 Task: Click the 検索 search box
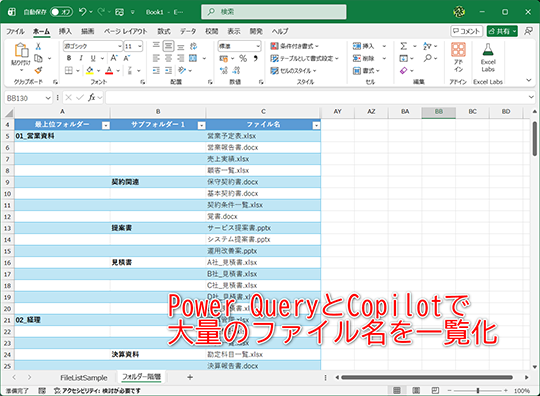click(x=274, y=12)
